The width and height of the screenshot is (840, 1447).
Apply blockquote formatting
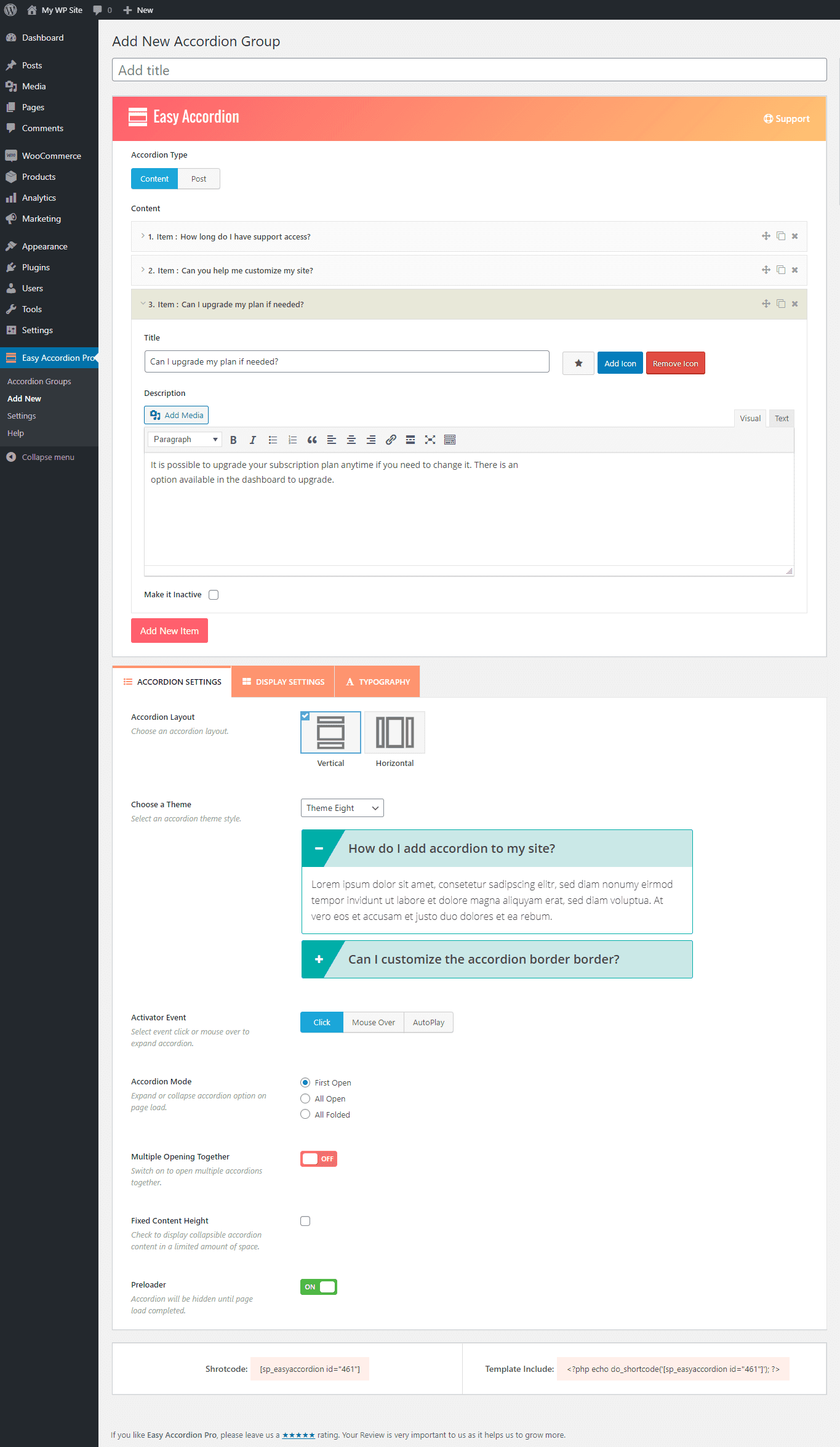tap(312, 440)
